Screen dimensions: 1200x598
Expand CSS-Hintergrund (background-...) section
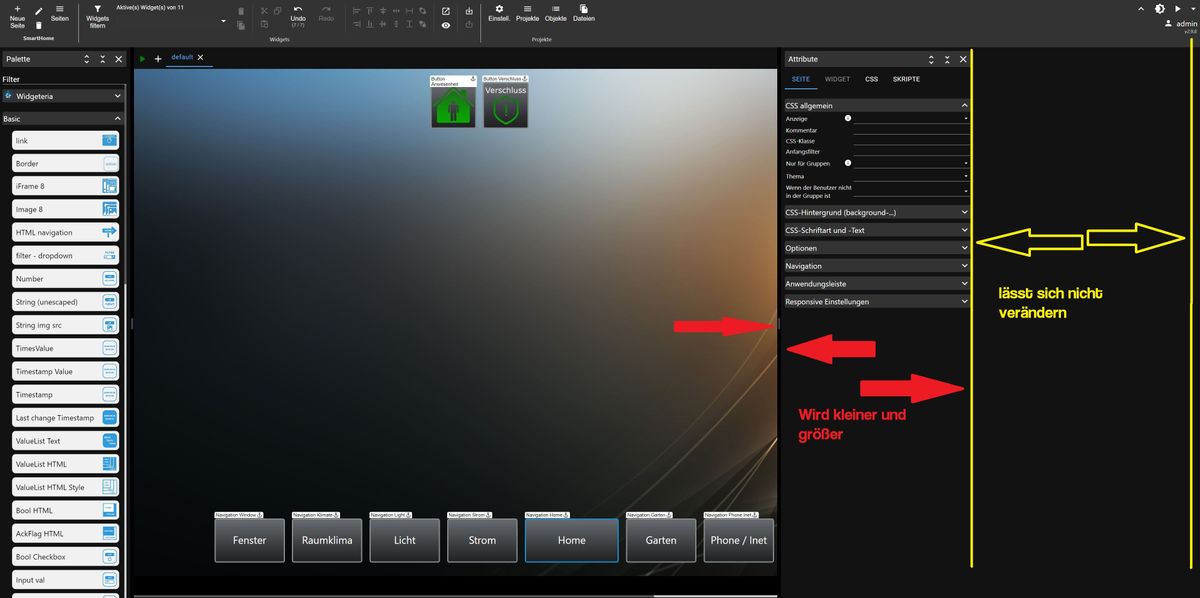tap(878, 212)
